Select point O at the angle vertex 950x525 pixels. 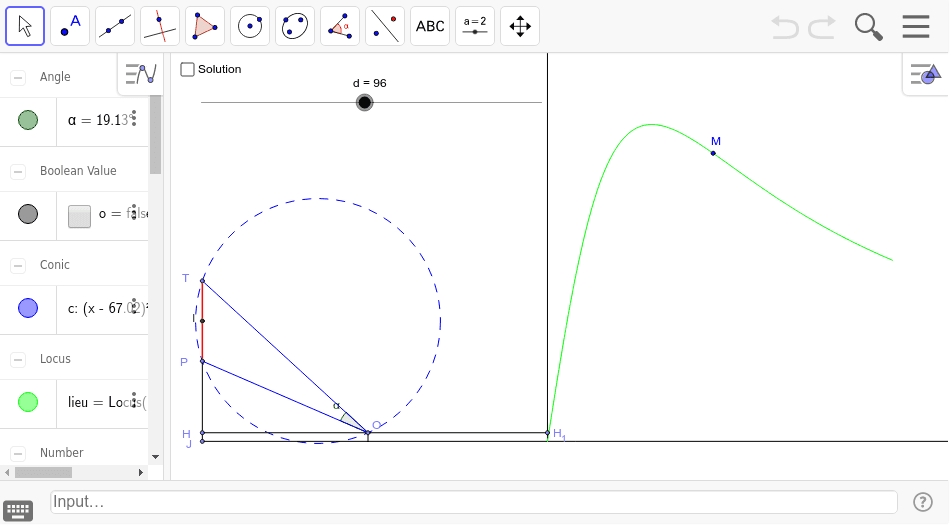(x=368, y=432)
